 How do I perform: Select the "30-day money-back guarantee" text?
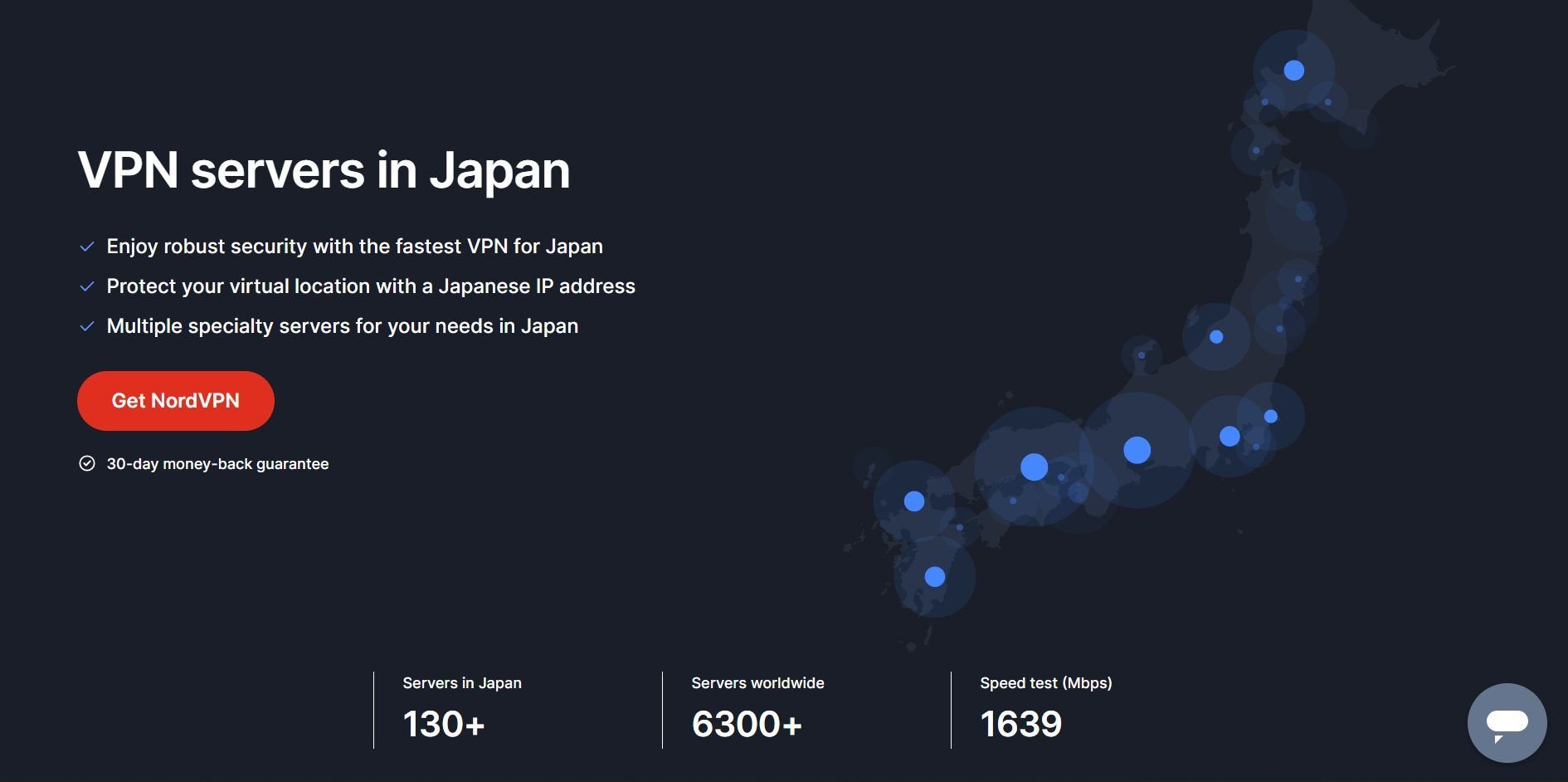click(217, 464)
